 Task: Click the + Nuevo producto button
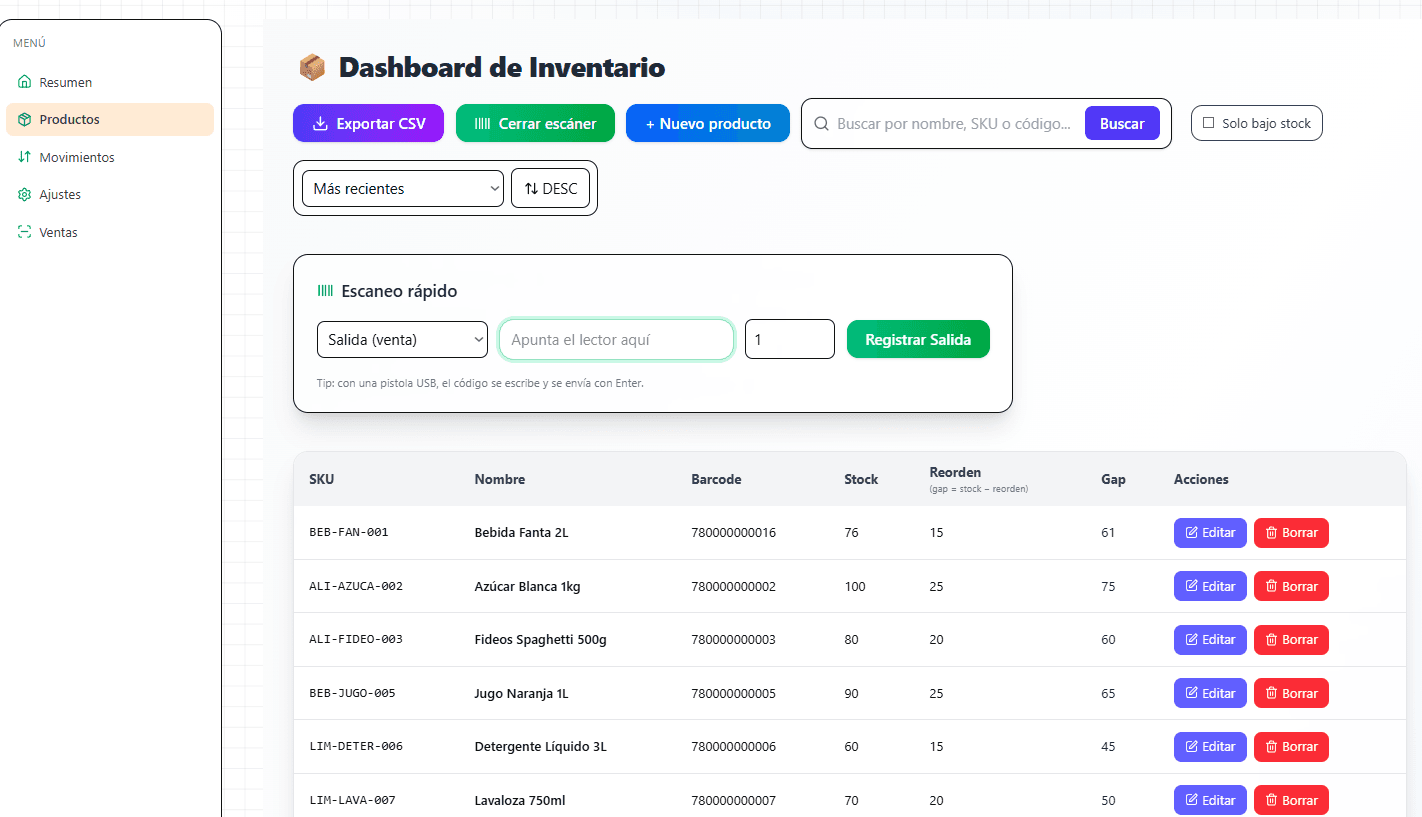707,124
